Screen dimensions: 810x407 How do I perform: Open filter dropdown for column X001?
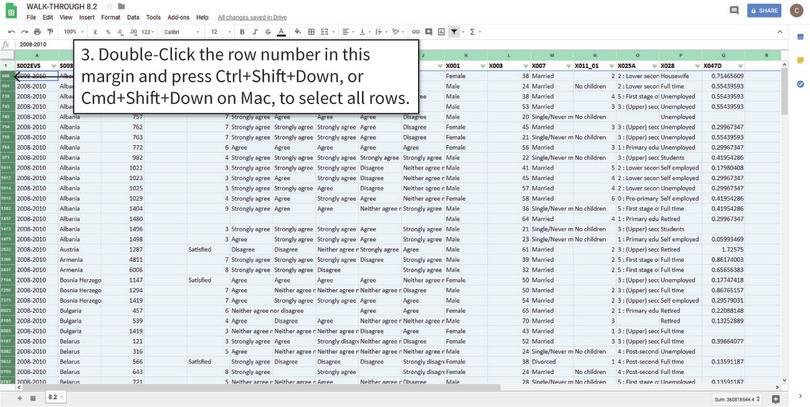482,66
